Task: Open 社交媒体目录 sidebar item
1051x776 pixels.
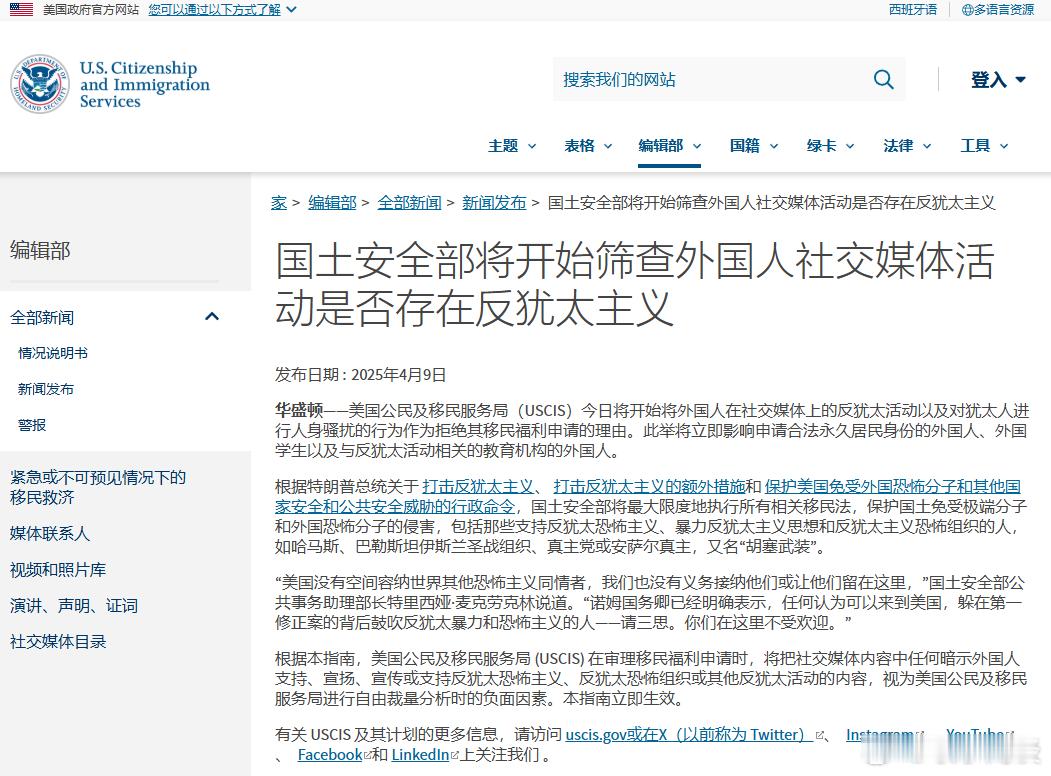Action: (x=58, y=642)
